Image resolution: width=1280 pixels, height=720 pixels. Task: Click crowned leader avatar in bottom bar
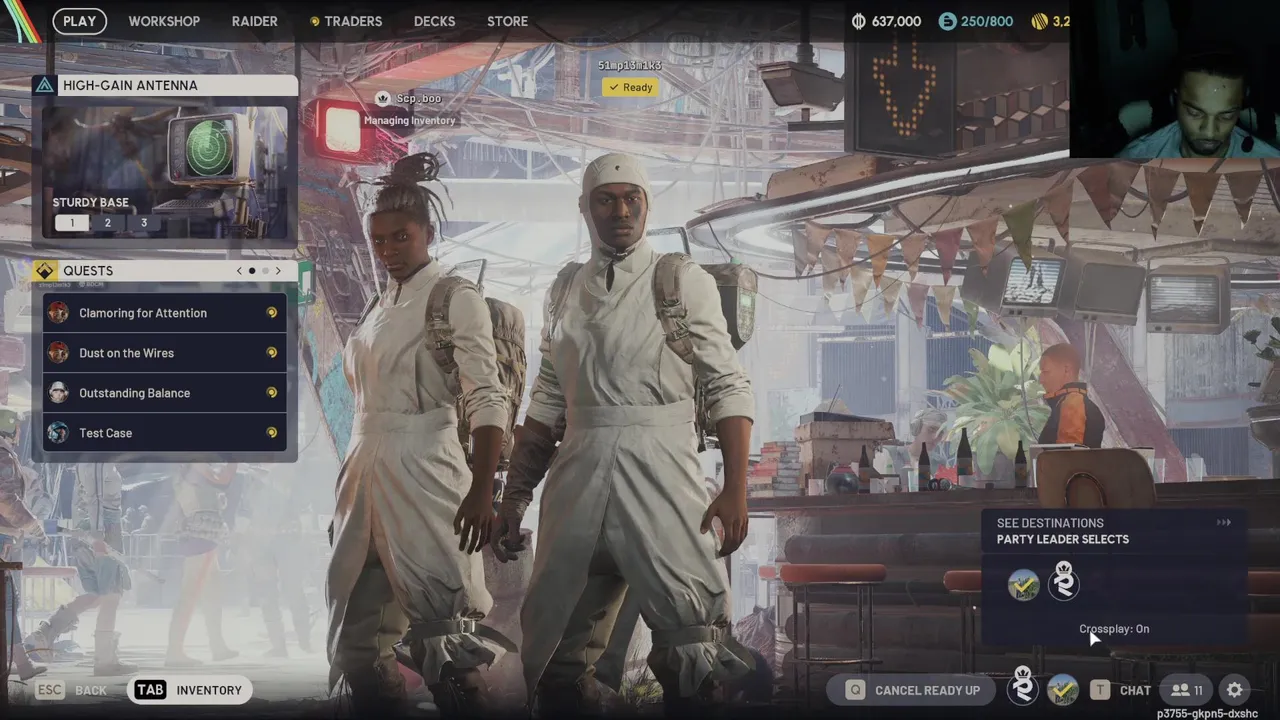(1022, 687)
